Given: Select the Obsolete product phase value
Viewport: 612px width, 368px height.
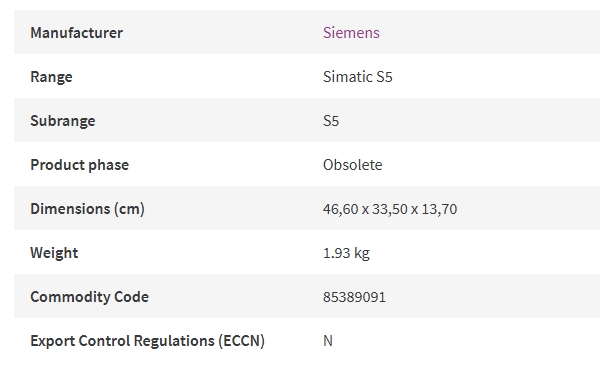Looking at the screenshot, I should 352,165.
